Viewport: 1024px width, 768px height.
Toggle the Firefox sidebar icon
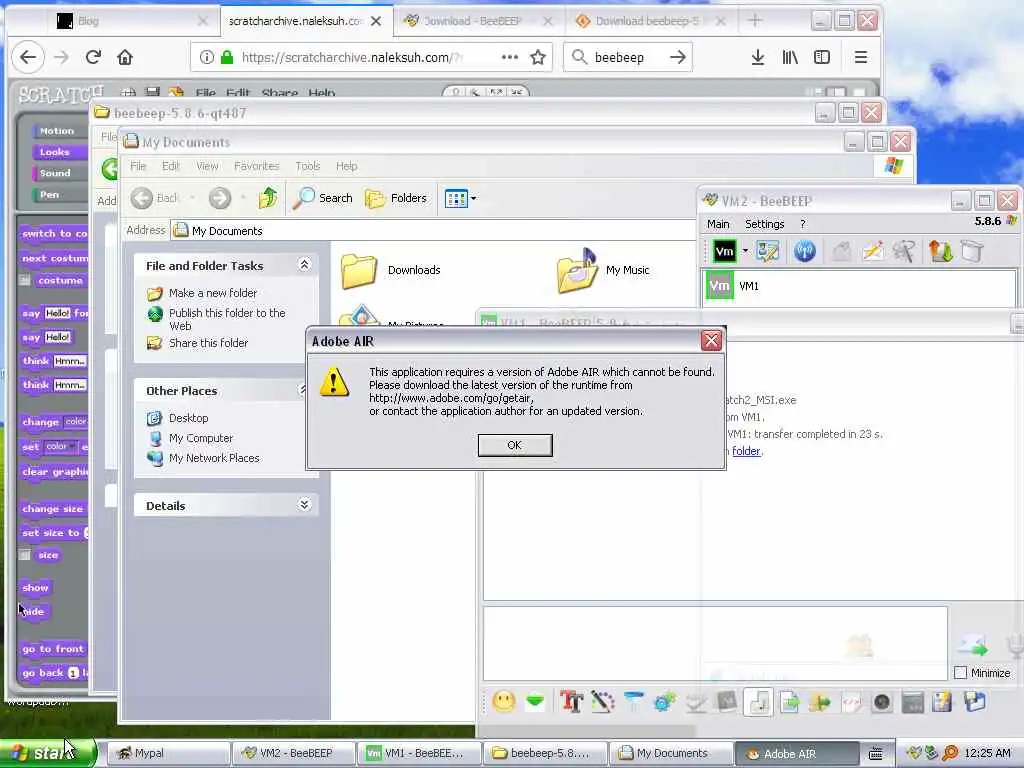[822, 57]
